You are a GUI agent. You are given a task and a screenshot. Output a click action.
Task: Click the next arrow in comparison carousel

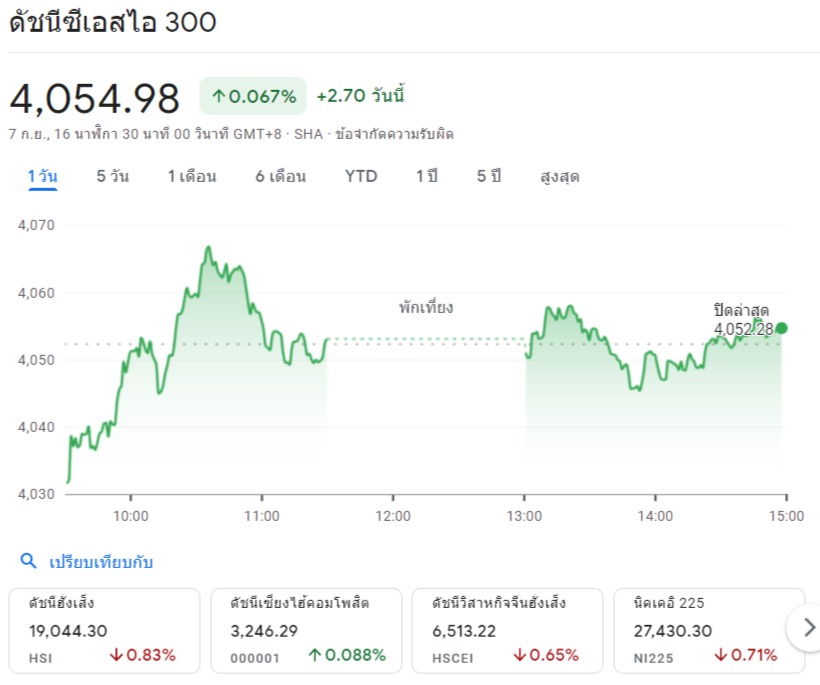[805, 629]
